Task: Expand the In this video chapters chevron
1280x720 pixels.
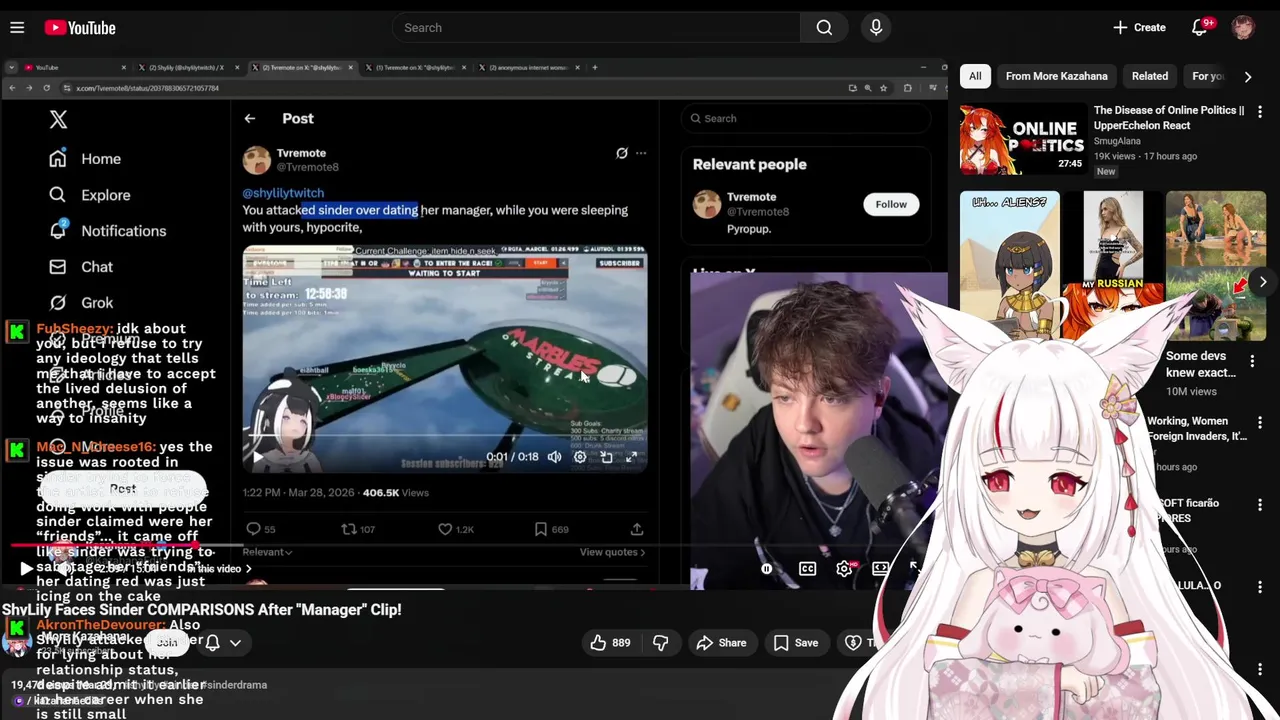Action: (248, 569)
